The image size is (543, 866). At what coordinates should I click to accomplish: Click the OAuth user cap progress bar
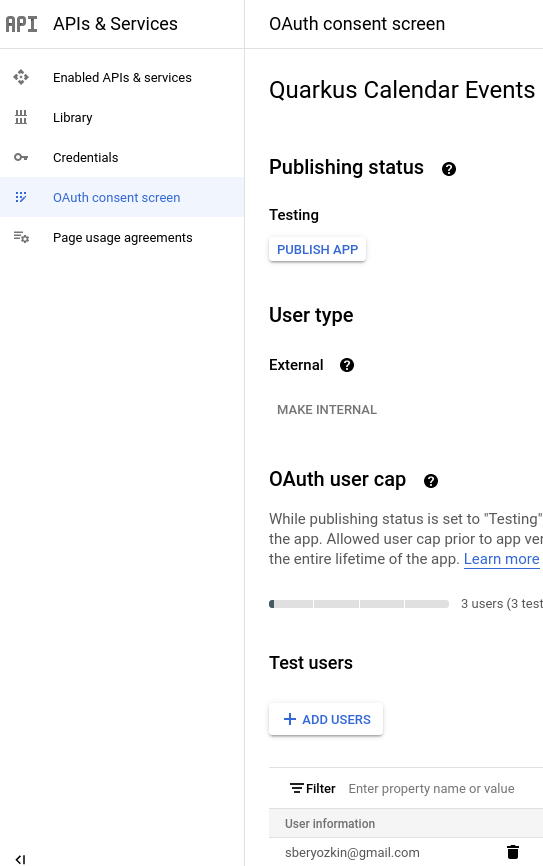359,604
